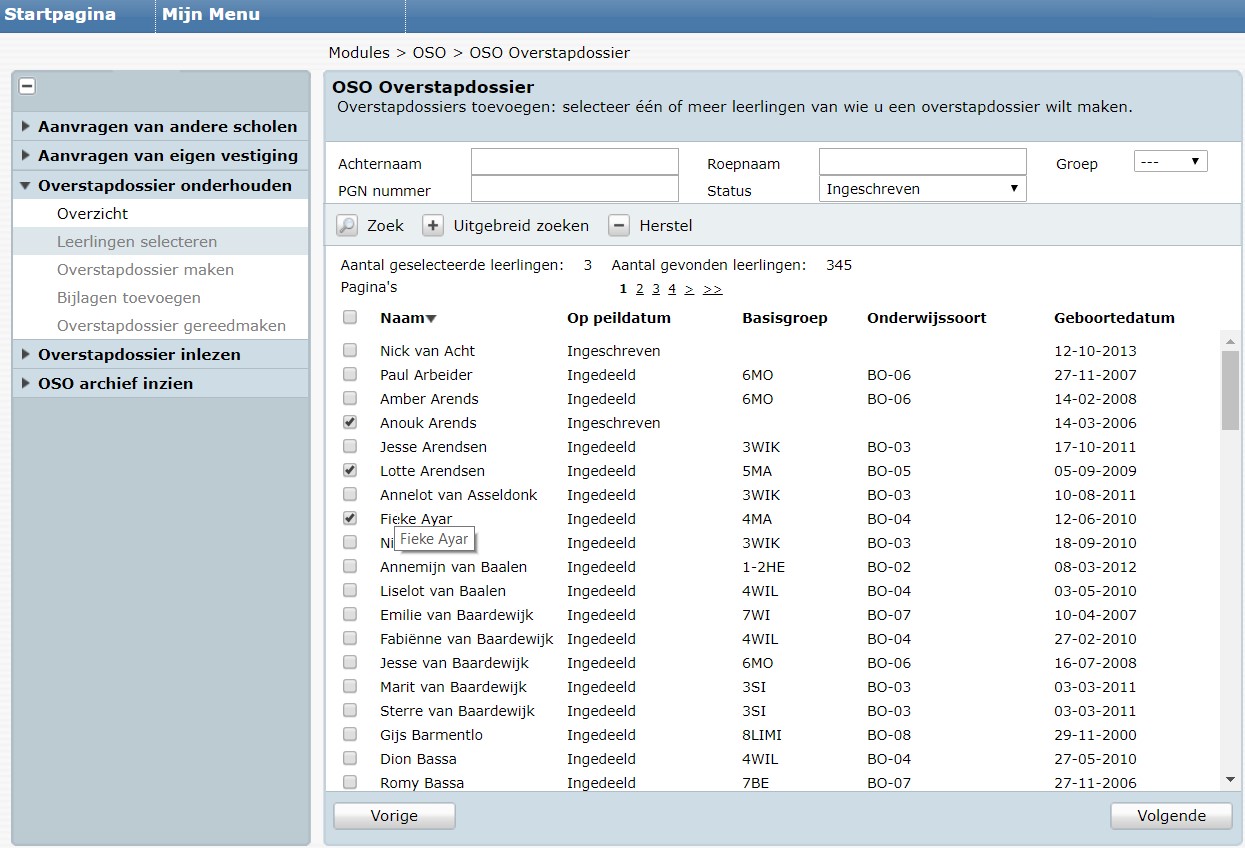Expand Aanvragen van andere scholen

tap(161, 126)
